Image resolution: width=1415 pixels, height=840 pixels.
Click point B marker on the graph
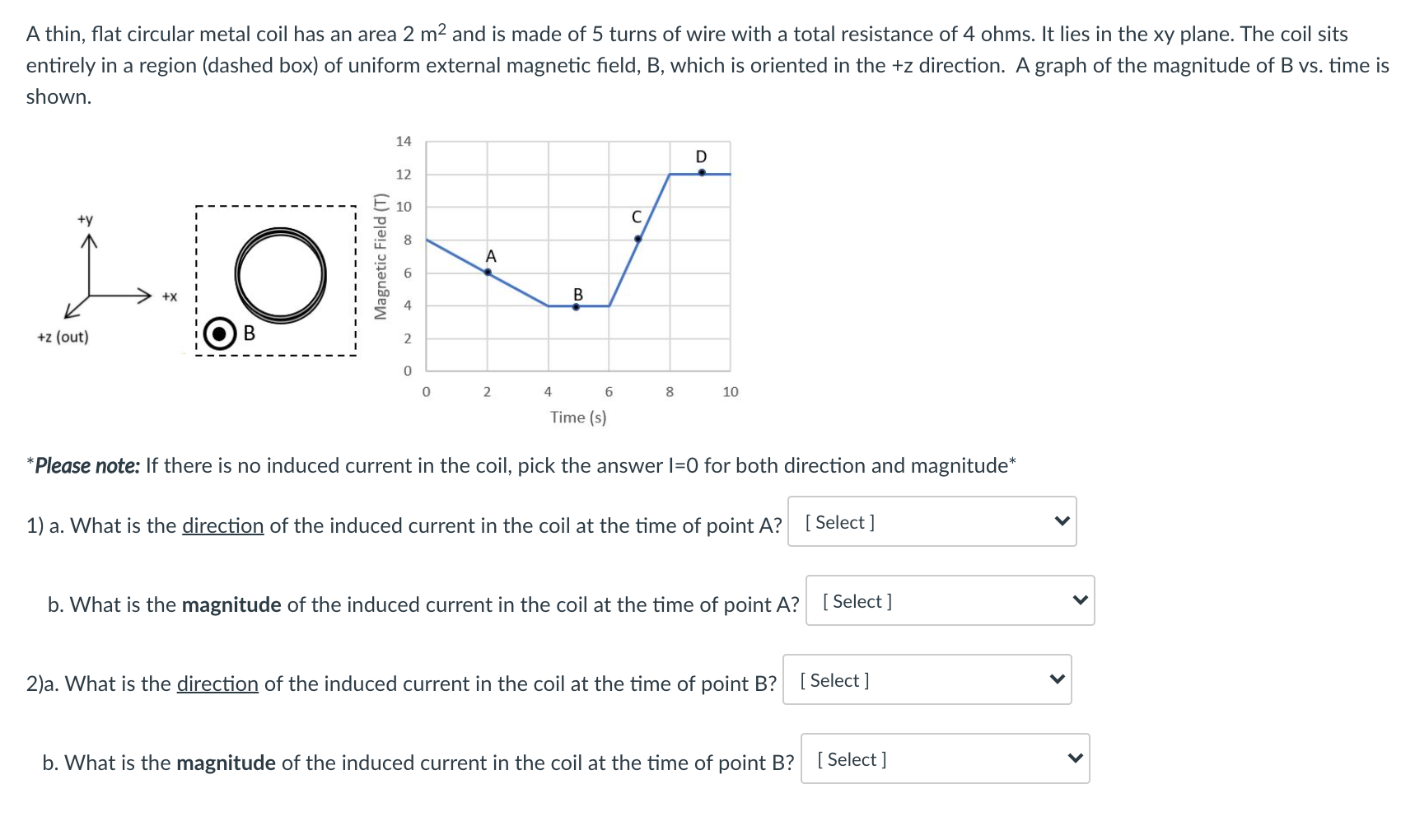pyautogui.click(x=576, y=306)
